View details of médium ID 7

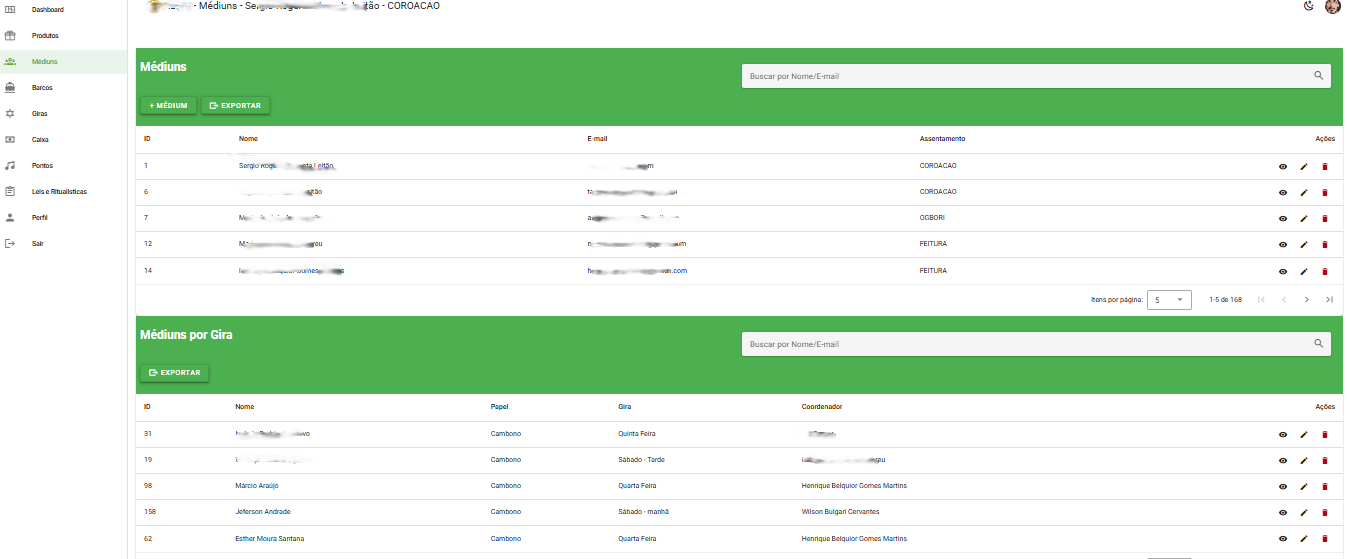coord(1283,219)
